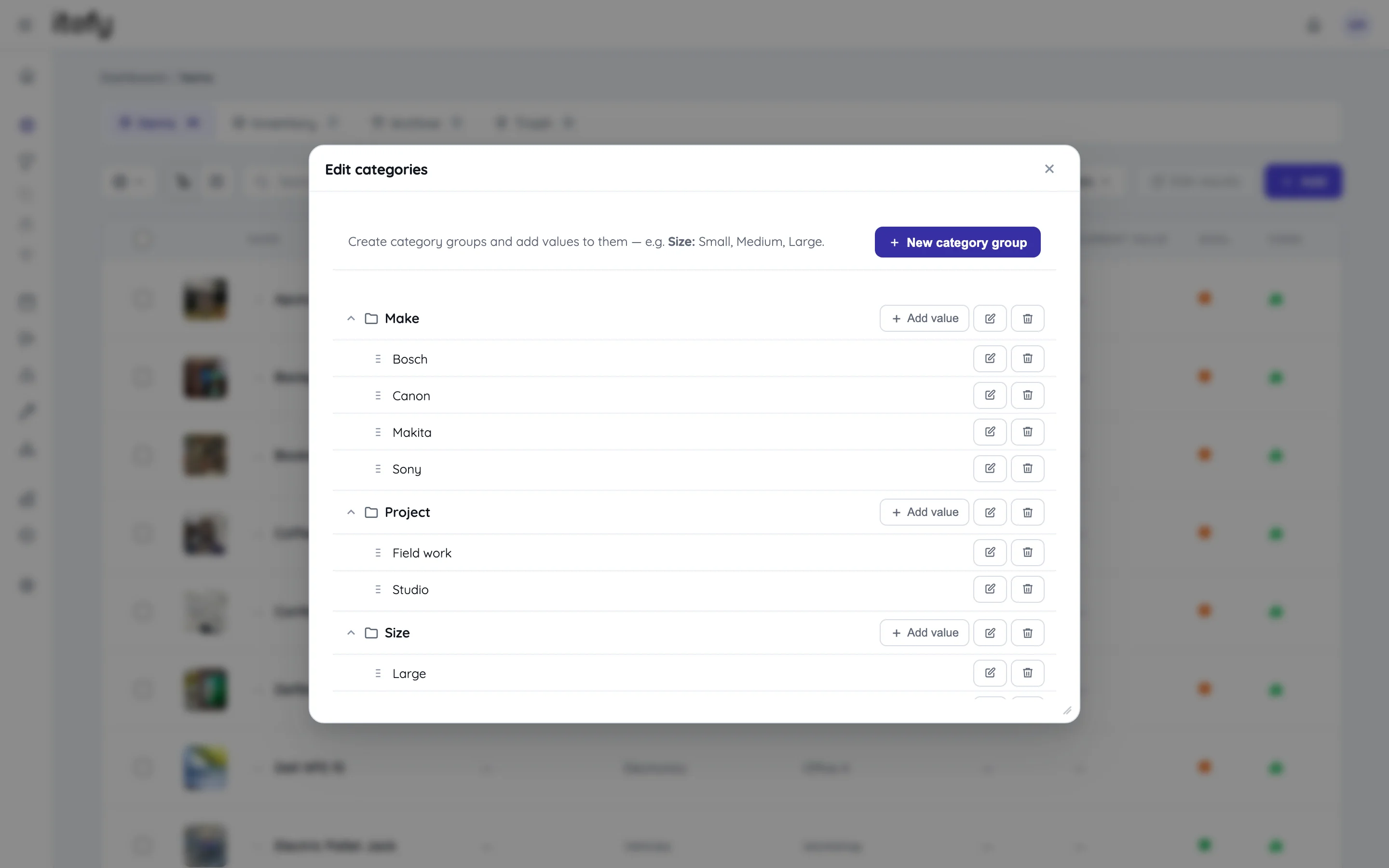Viewport: 1389px width, 868px height.
Task: Delete the Studio value
Action: [1027, 590]
